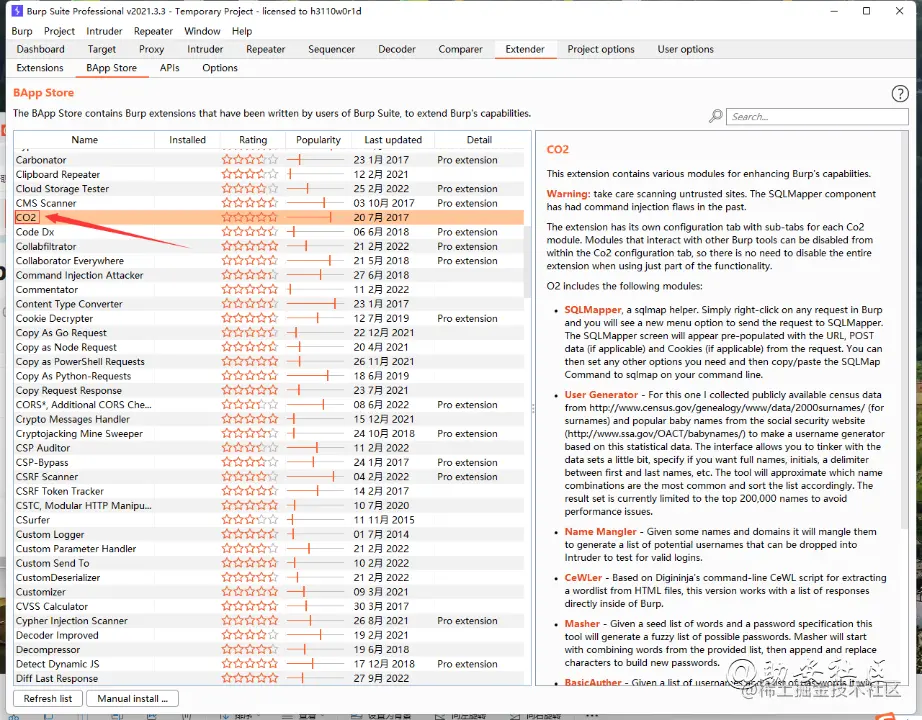The height and width of the screenshot is (720, 922).
Task: Open the Burp menu
Action: click(22, 31)
